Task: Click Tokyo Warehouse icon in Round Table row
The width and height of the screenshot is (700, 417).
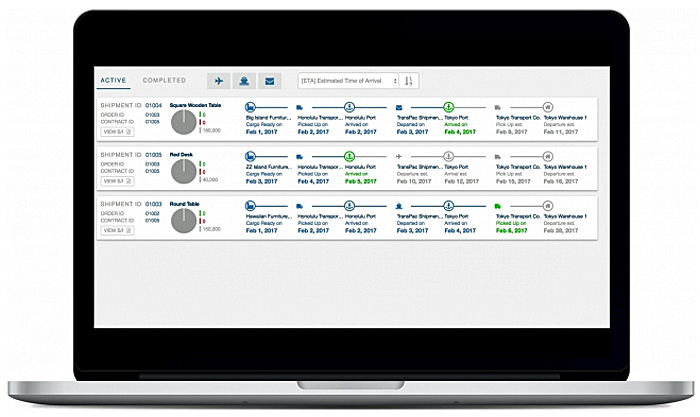Action: coord(548,206)
